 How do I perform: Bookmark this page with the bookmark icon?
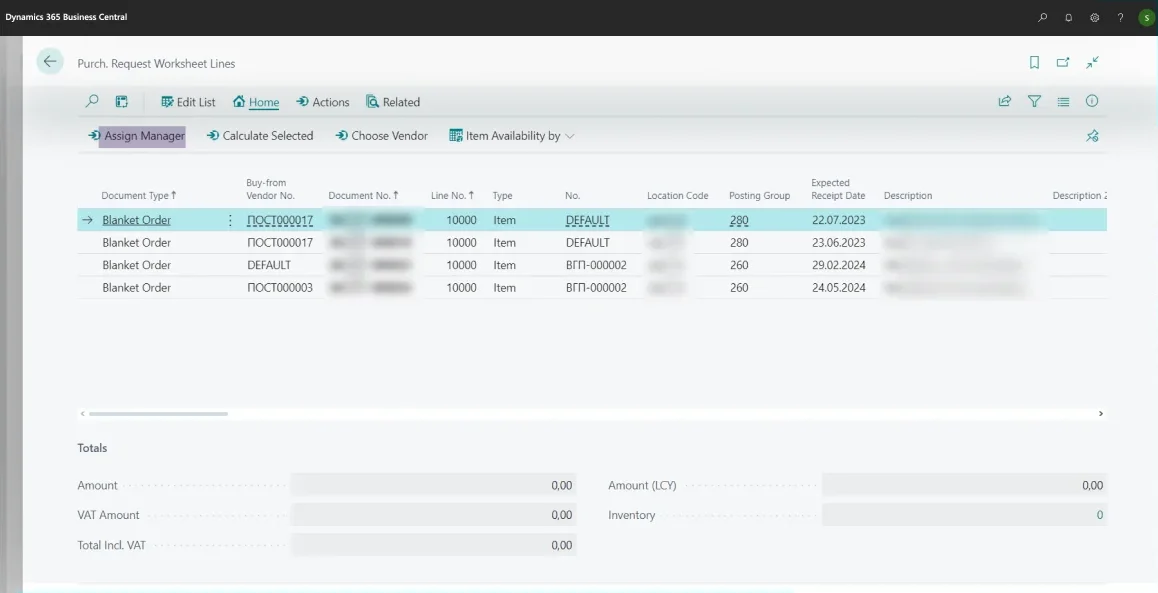click(x=1034, y=63)
